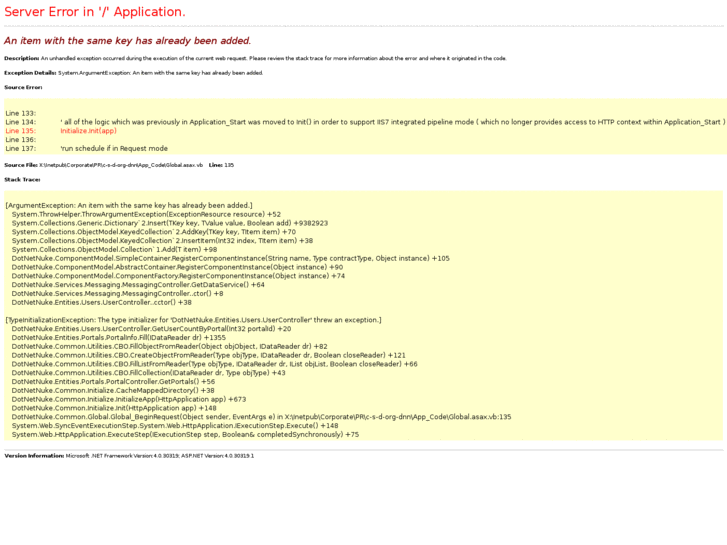Click the 'CBO.FillListFromReader' +66 stack line

pyautogui.click(x=215, y=364)
